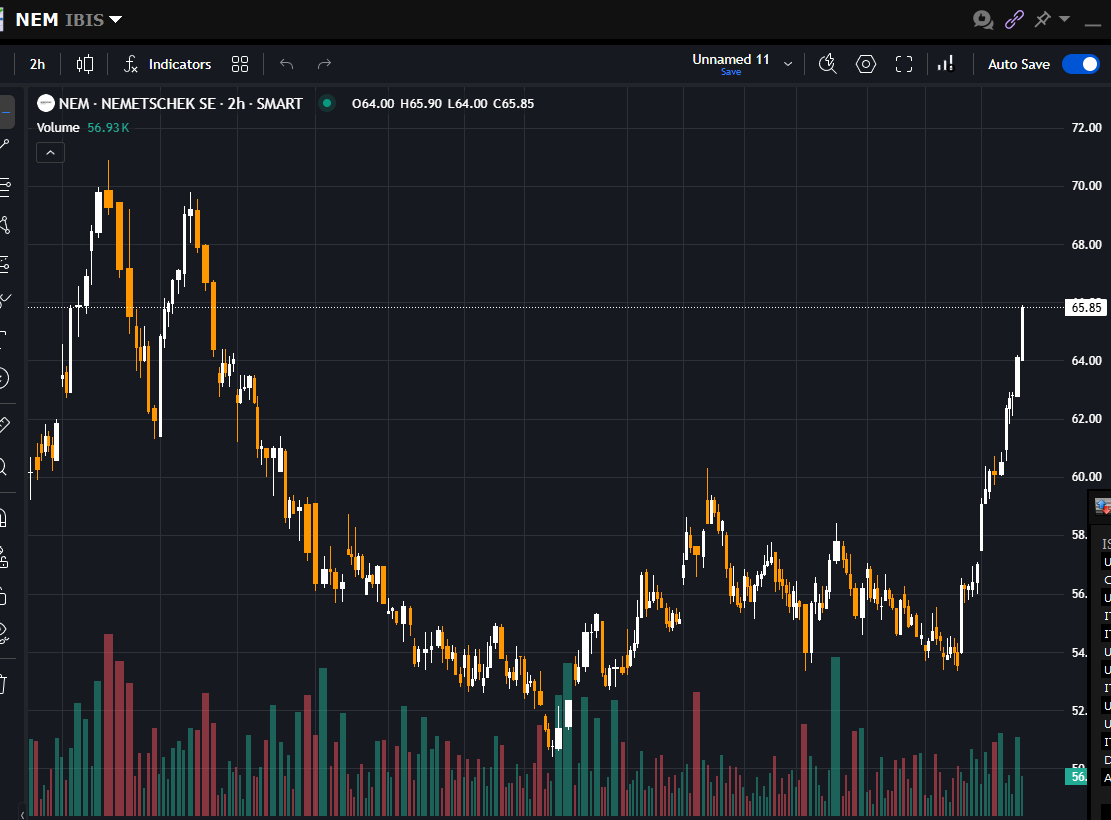Click the emoji icon tool in sidebar

coord(4,378)
